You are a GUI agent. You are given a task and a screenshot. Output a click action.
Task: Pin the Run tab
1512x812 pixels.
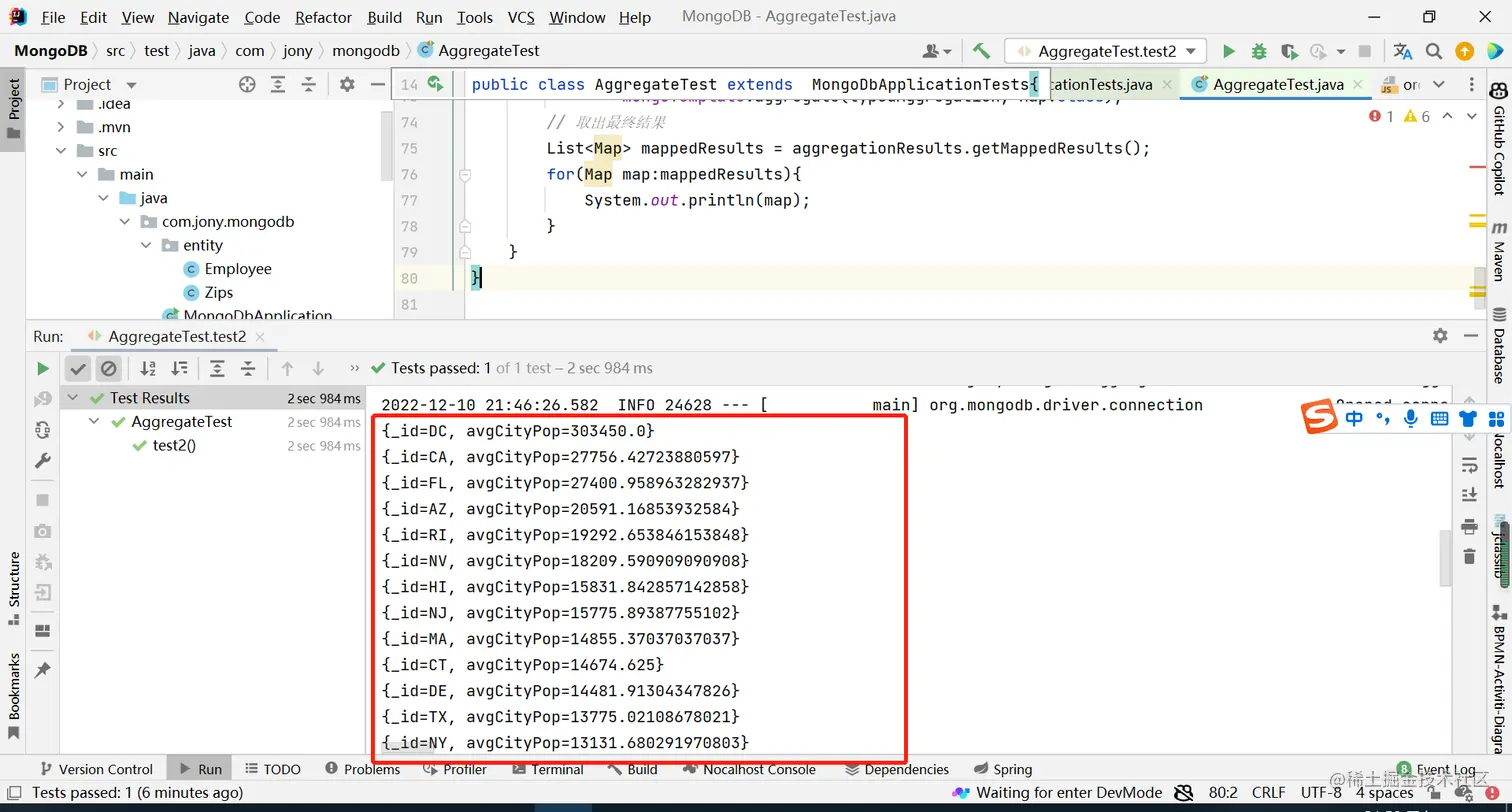(x=42, y=670)
